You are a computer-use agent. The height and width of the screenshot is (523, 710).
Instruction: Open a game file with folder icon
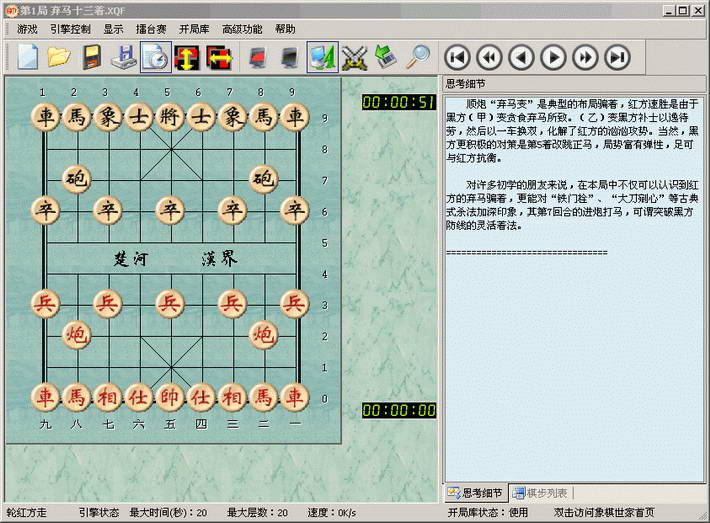click(x=59, y=56)
